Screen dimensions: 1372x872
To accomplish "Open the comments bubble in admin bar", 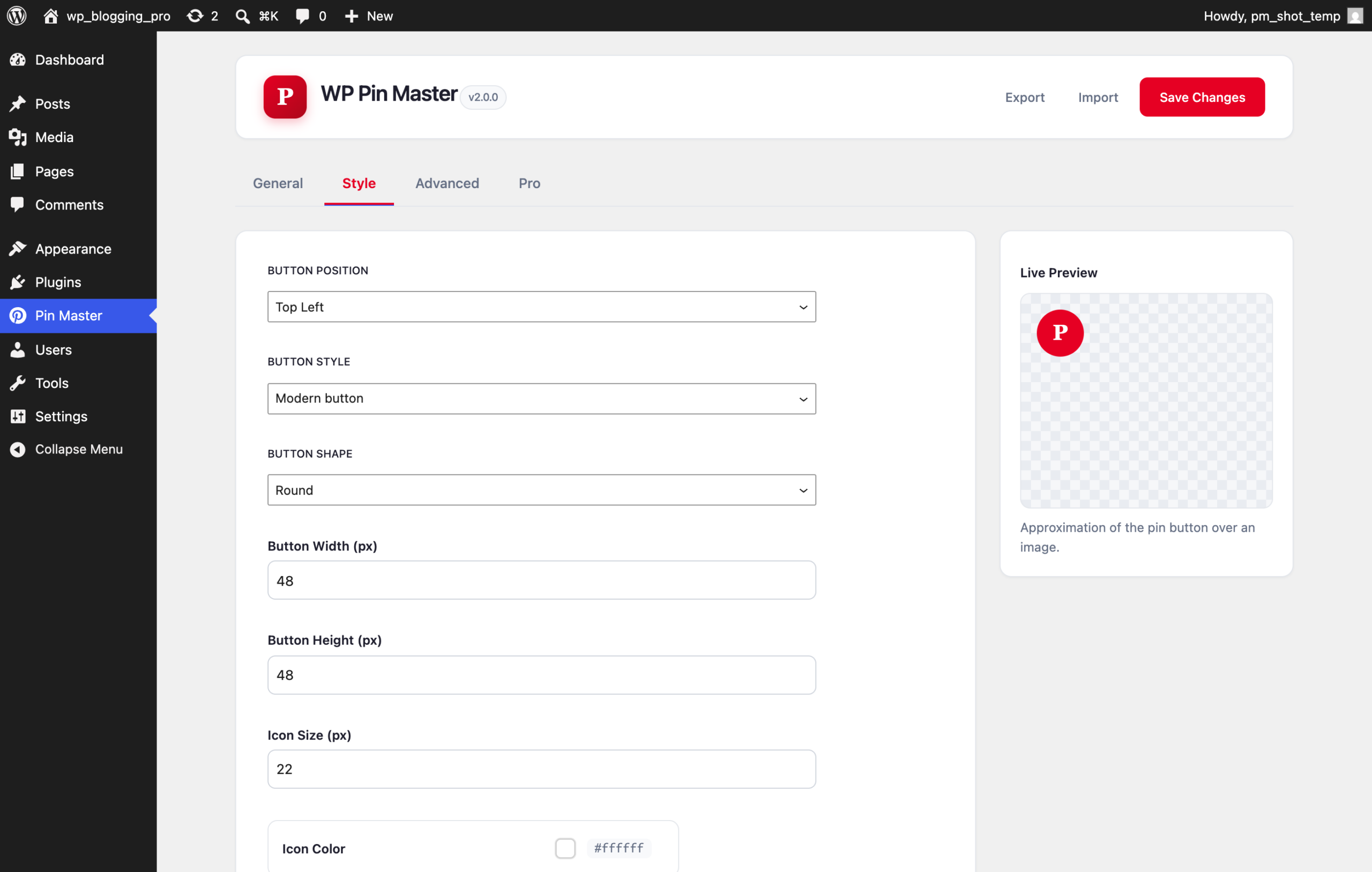I will tap(303, 16).
